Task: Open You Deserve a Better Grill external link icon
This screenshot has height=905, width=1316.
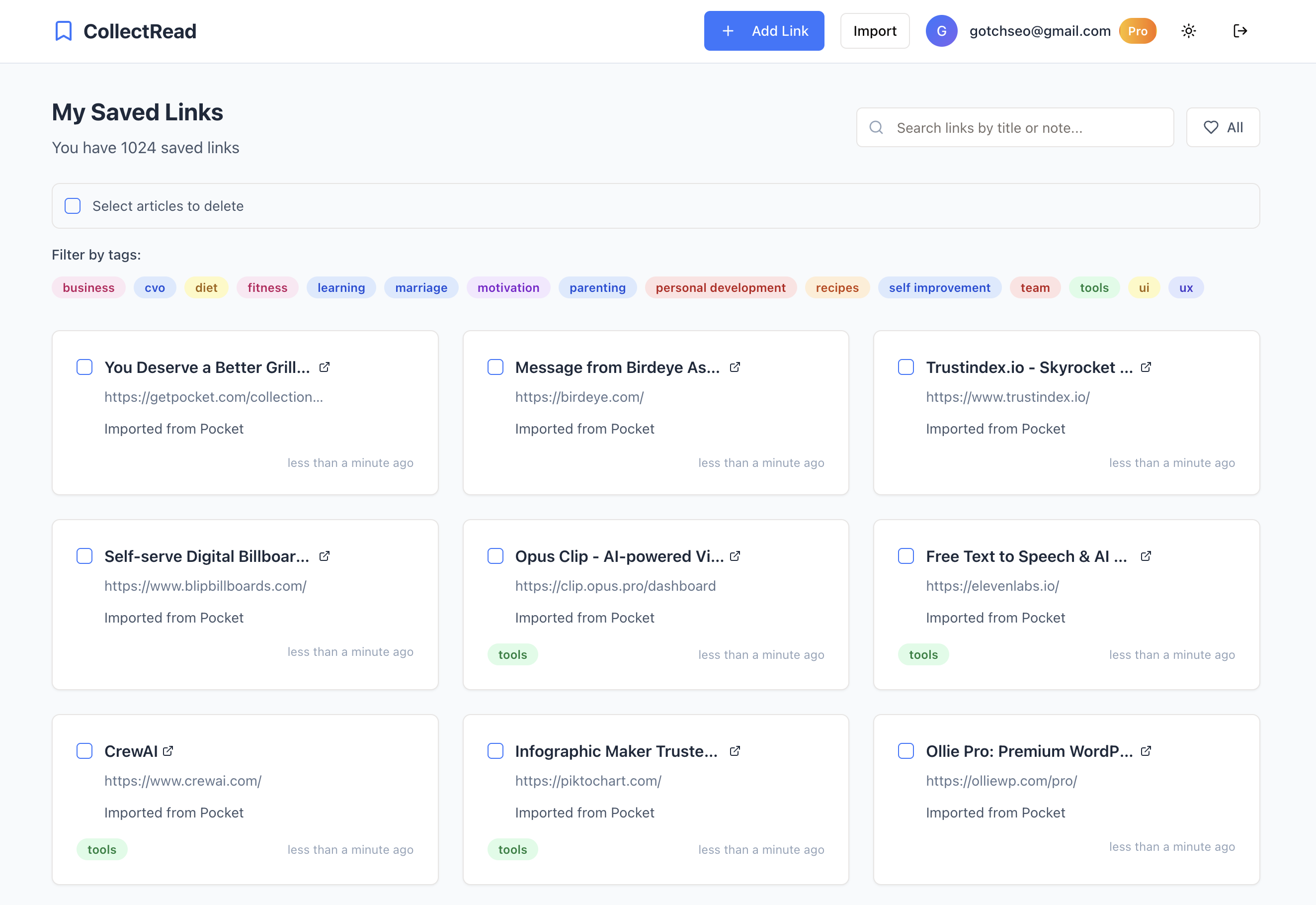Action: tap(324, 367)
